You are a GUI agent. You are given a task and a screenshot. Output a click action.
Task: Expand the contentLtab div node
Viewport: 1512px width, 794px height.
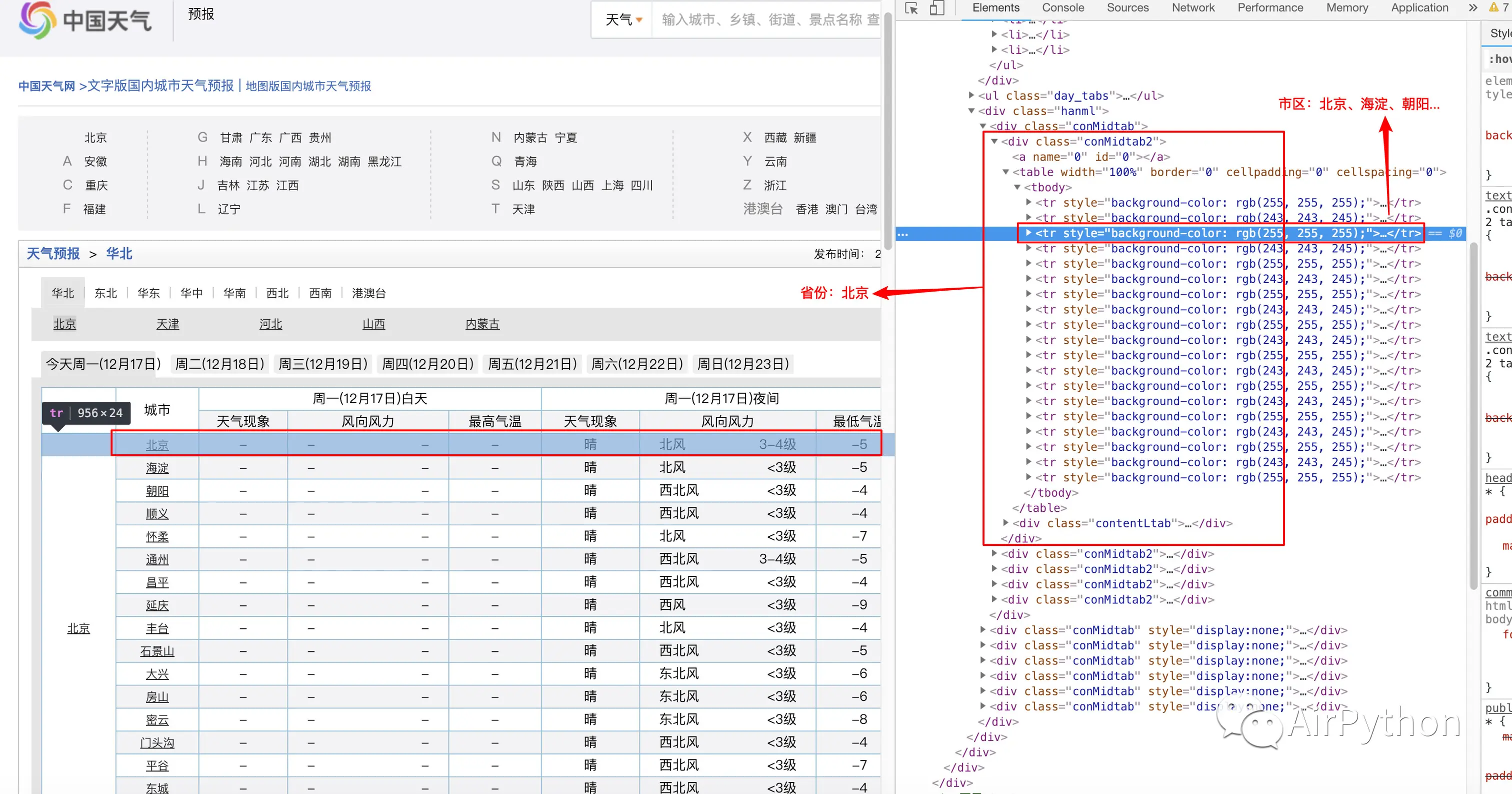pos(1005,523)
